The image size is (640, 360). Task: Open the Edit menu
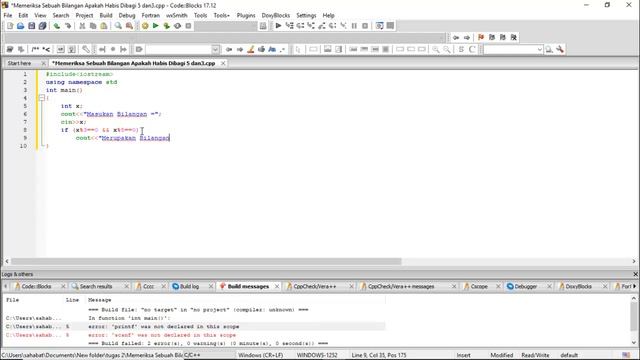tap(23, 15)
